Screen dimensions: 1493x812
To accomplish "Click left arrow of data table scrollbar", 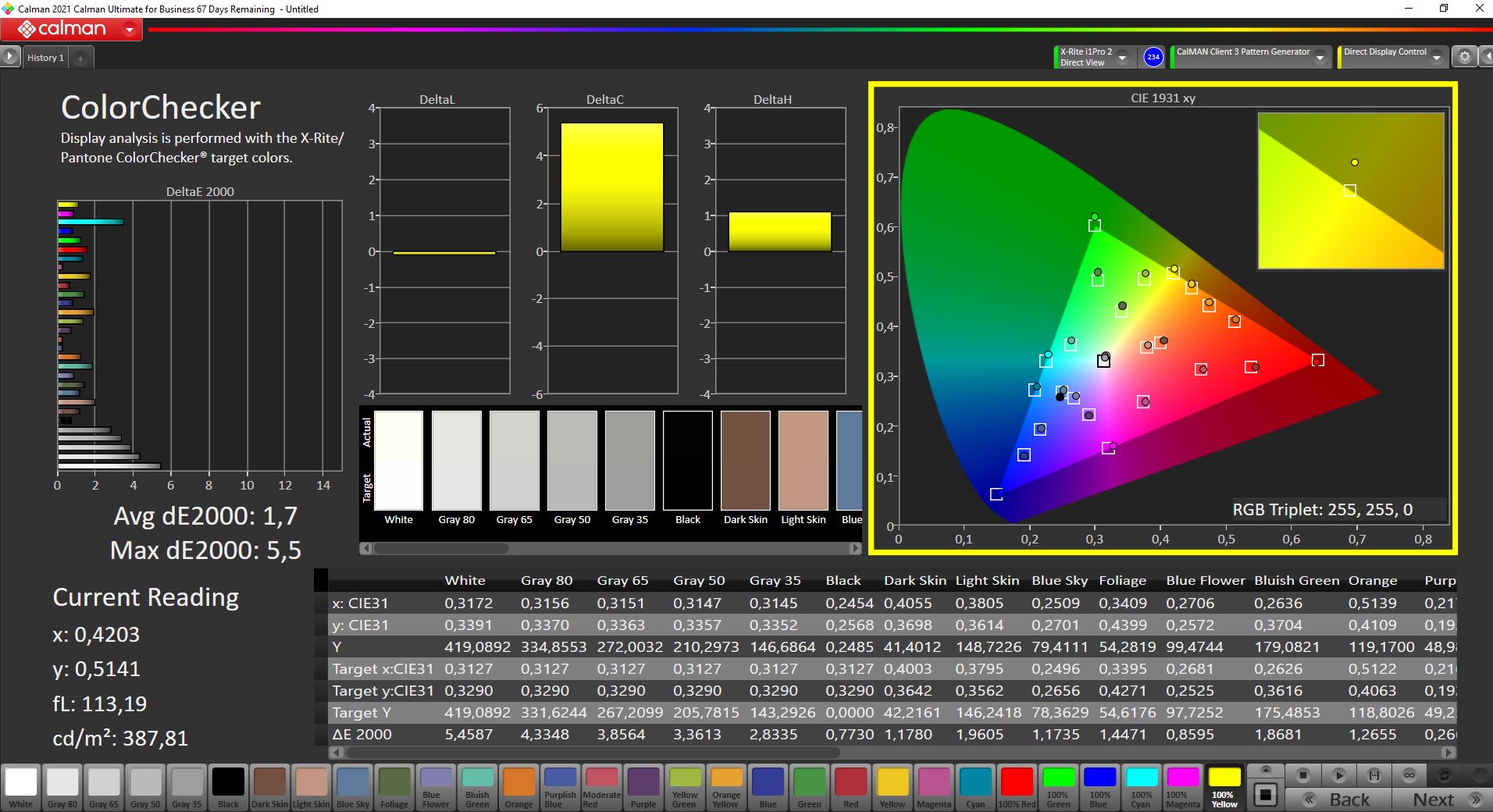I will 336,753.
